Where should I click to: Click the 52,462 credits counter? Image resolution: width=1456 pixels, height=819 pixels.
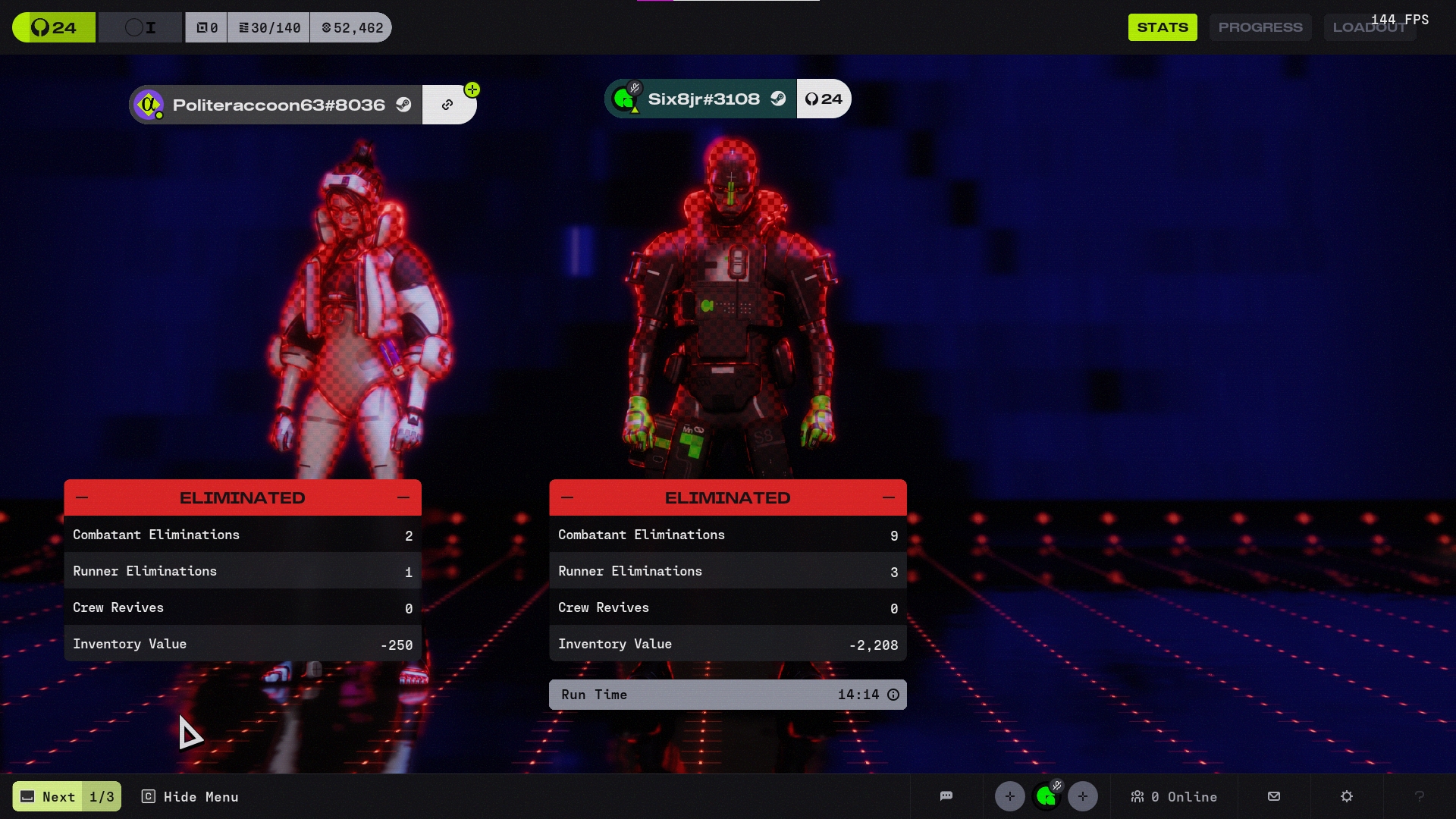[x=352, y=27]
